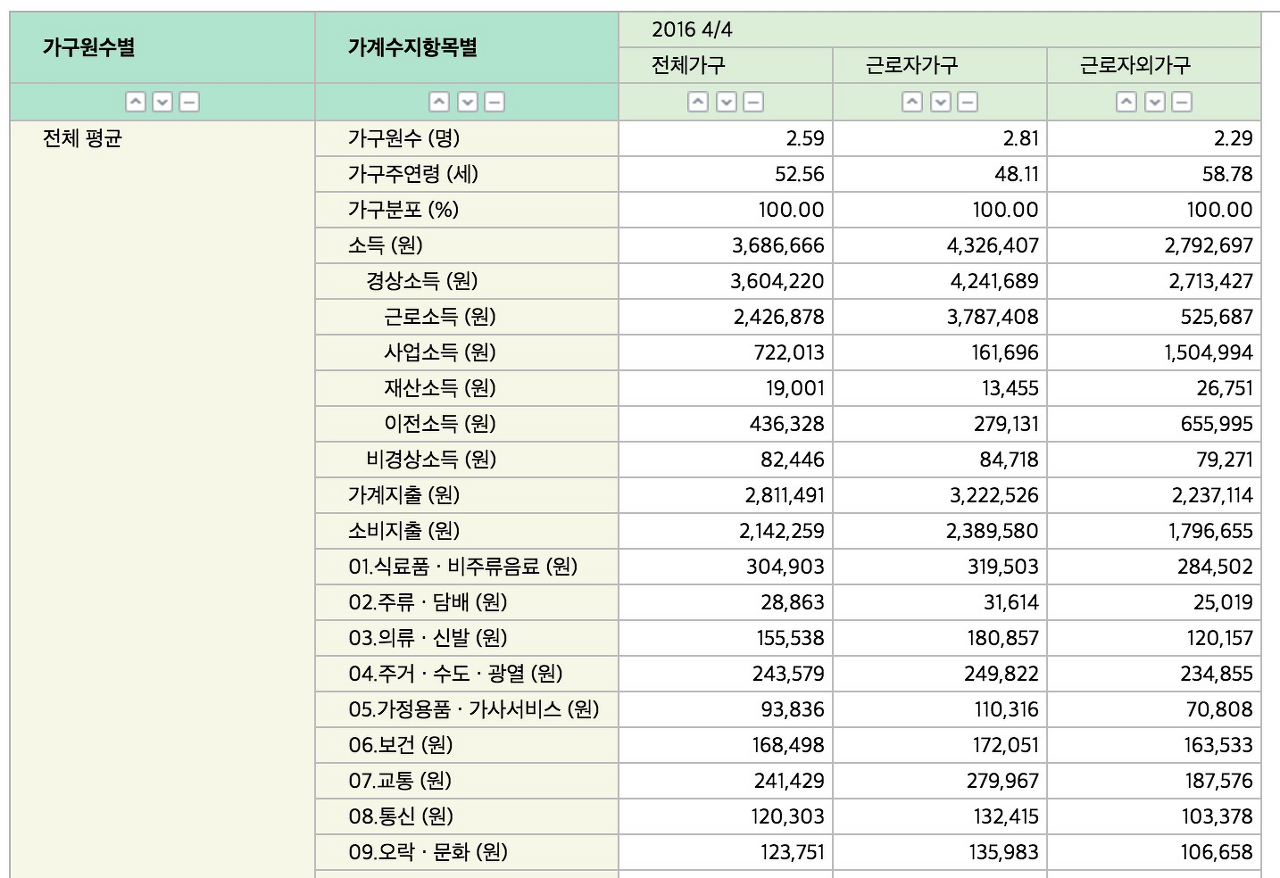
Task: Select the 4,326,407 income cell
Action: (940, 245)
